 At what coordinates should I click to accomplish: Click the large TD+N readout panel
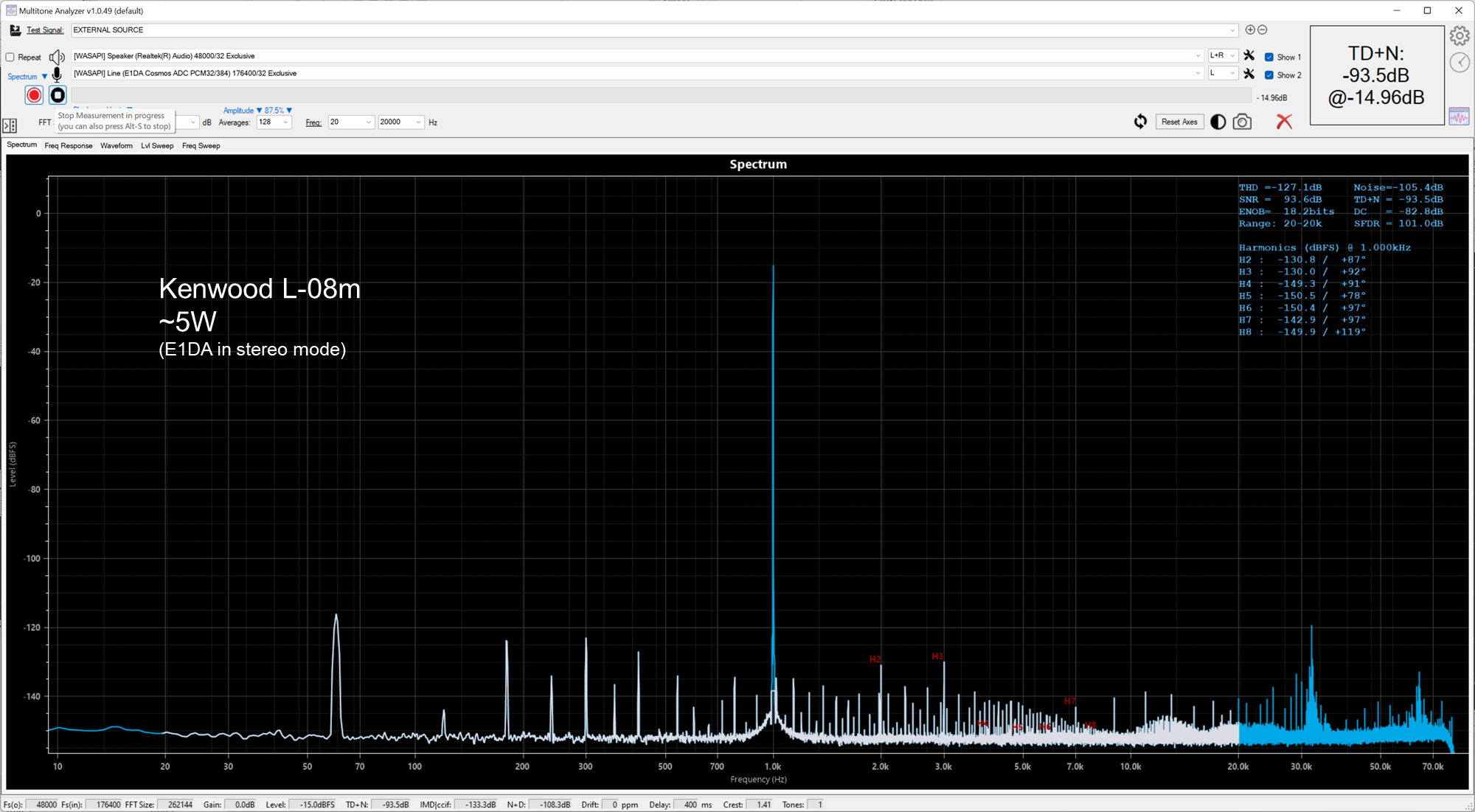[1376, 75]
